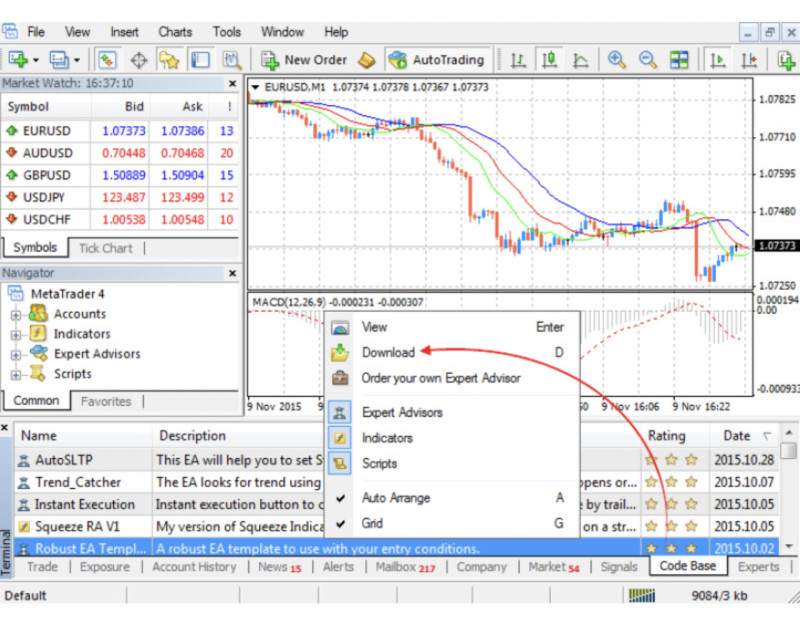Close the Navigator panel
Image resolution: width=800 pixels, height=629 pixels.
pyautogui.click(x=232, y=273)
